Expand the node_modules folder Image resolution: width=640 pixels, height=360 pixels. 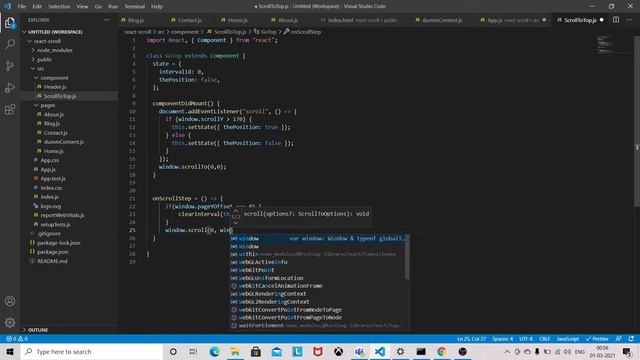pos(54,50)
